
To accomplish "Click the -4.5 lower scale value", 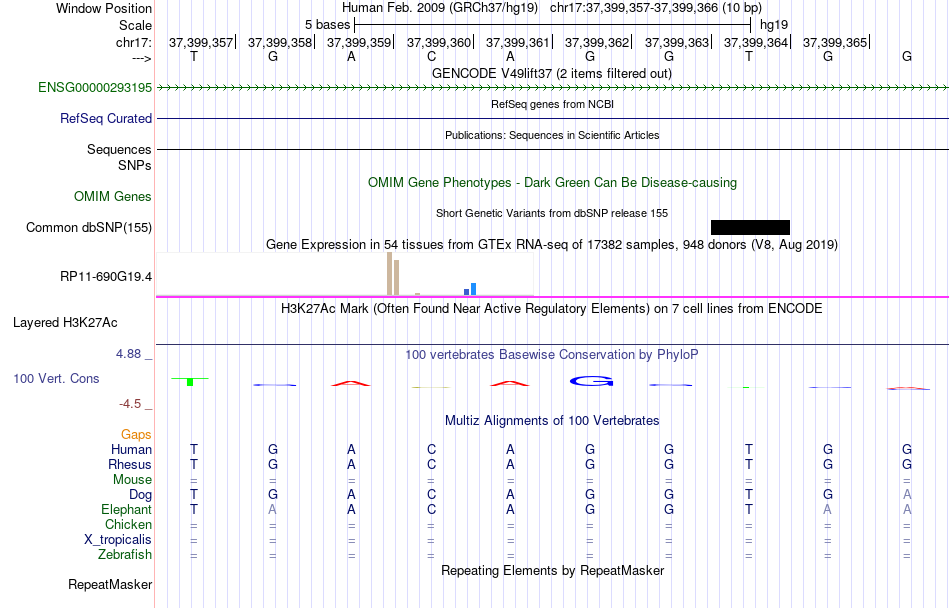I will click(x=130, y=403).
